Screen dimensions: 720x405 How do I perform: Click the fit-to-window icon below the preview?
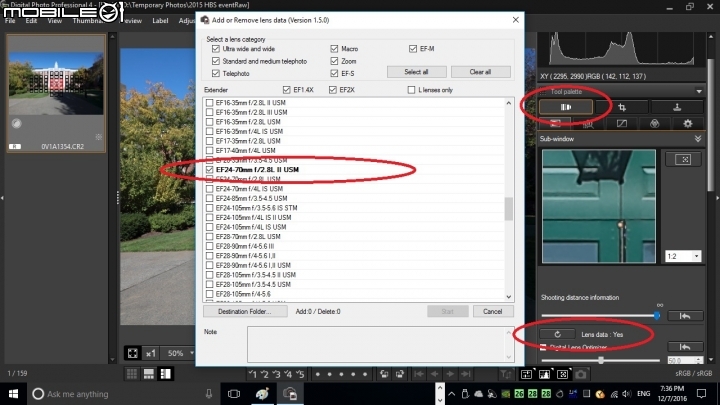pyautogui.click(x=133, y=353)
